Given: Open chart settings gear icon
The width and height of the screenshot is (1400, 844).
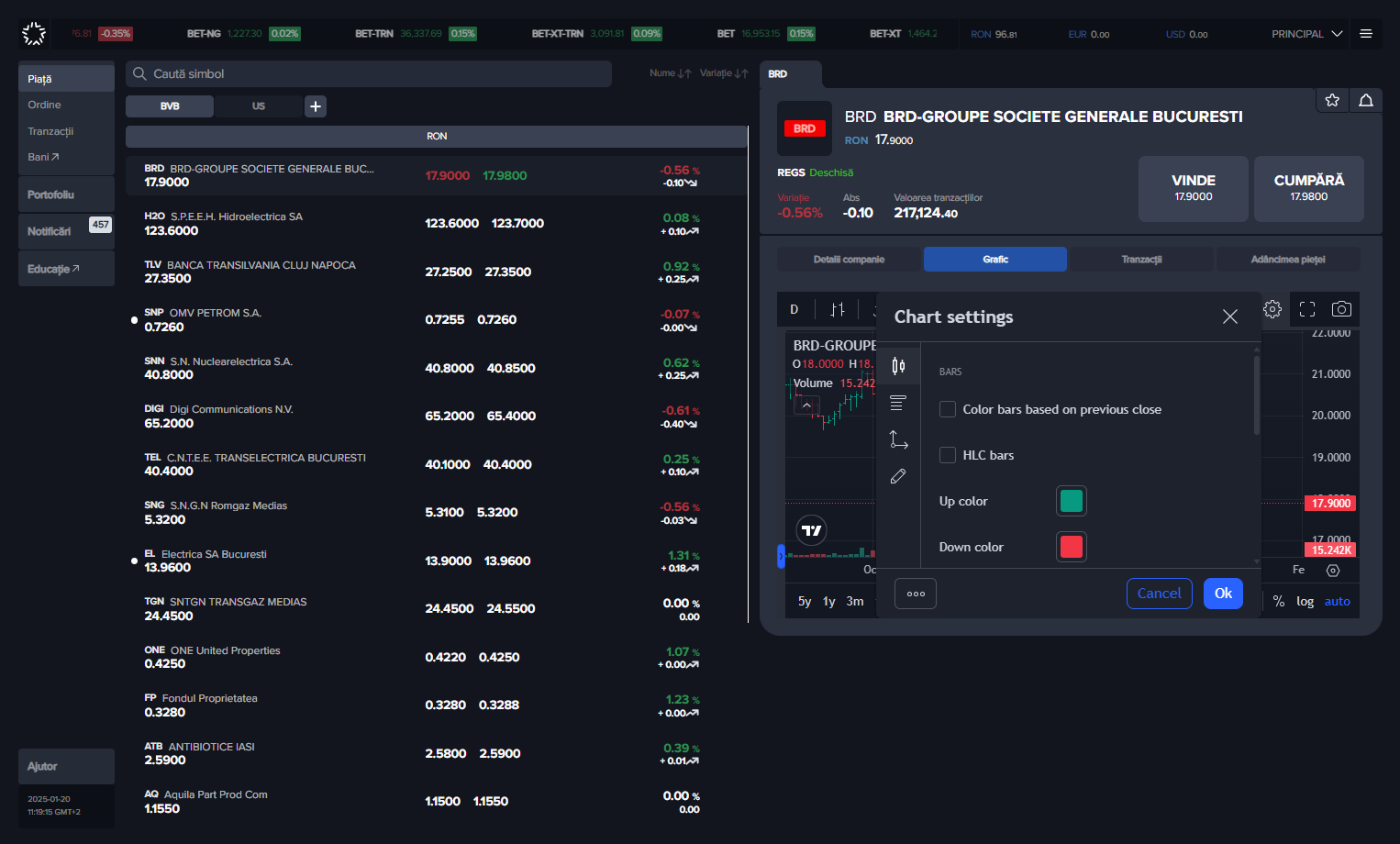Looking at the screenshot, I should (1272, 309).
